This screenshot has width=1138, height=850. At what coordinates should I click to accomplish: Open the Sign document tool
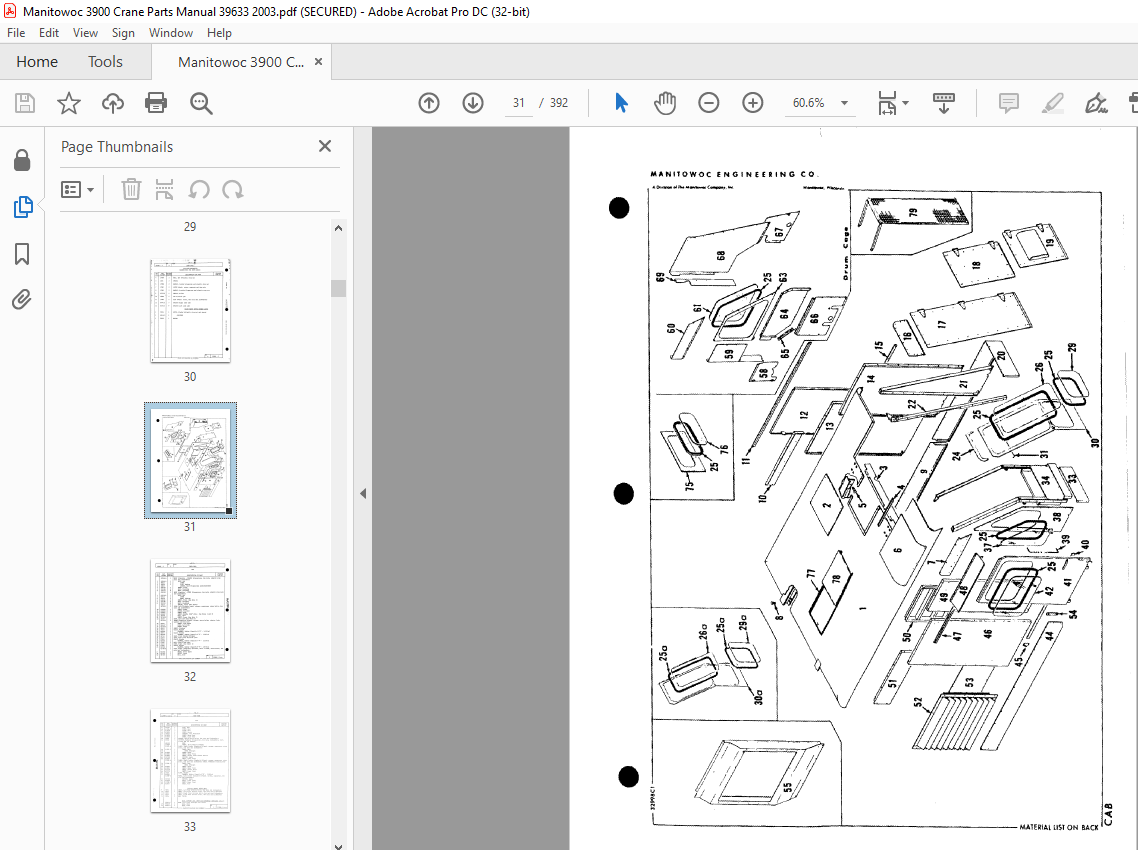[1096, 103]
